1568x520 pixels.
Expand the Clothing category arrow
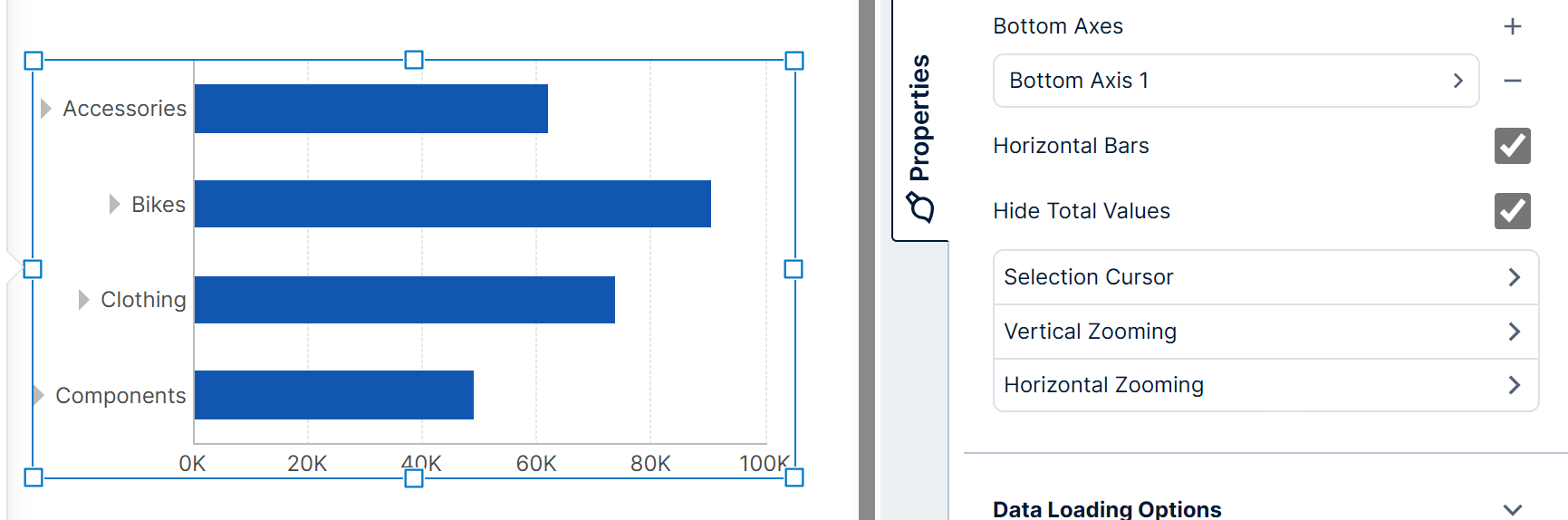[x=83, y=300]
